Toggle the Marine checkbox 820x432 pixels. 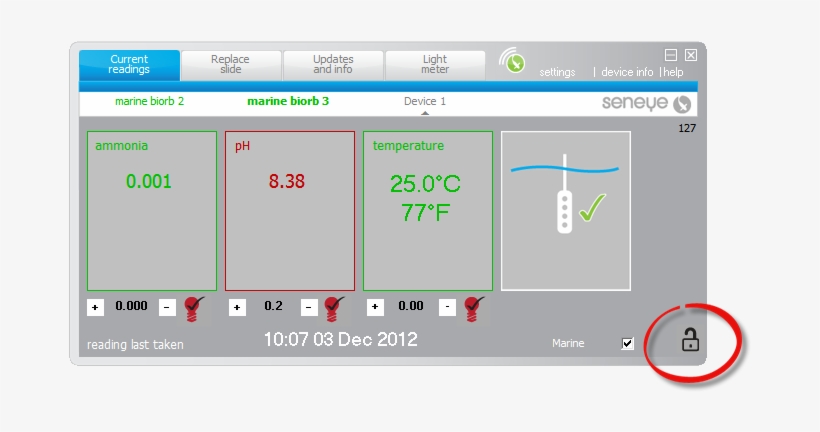coord(628,344)
